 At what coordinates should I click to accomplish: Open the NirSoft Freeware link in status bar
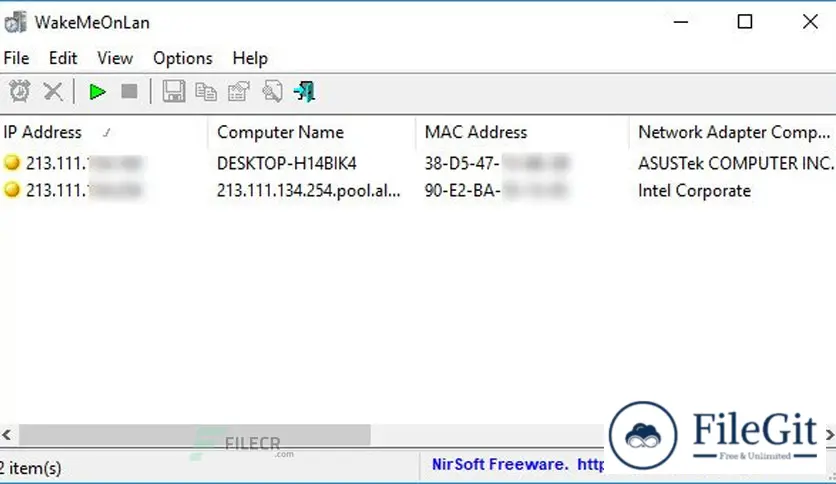(518, 464)
